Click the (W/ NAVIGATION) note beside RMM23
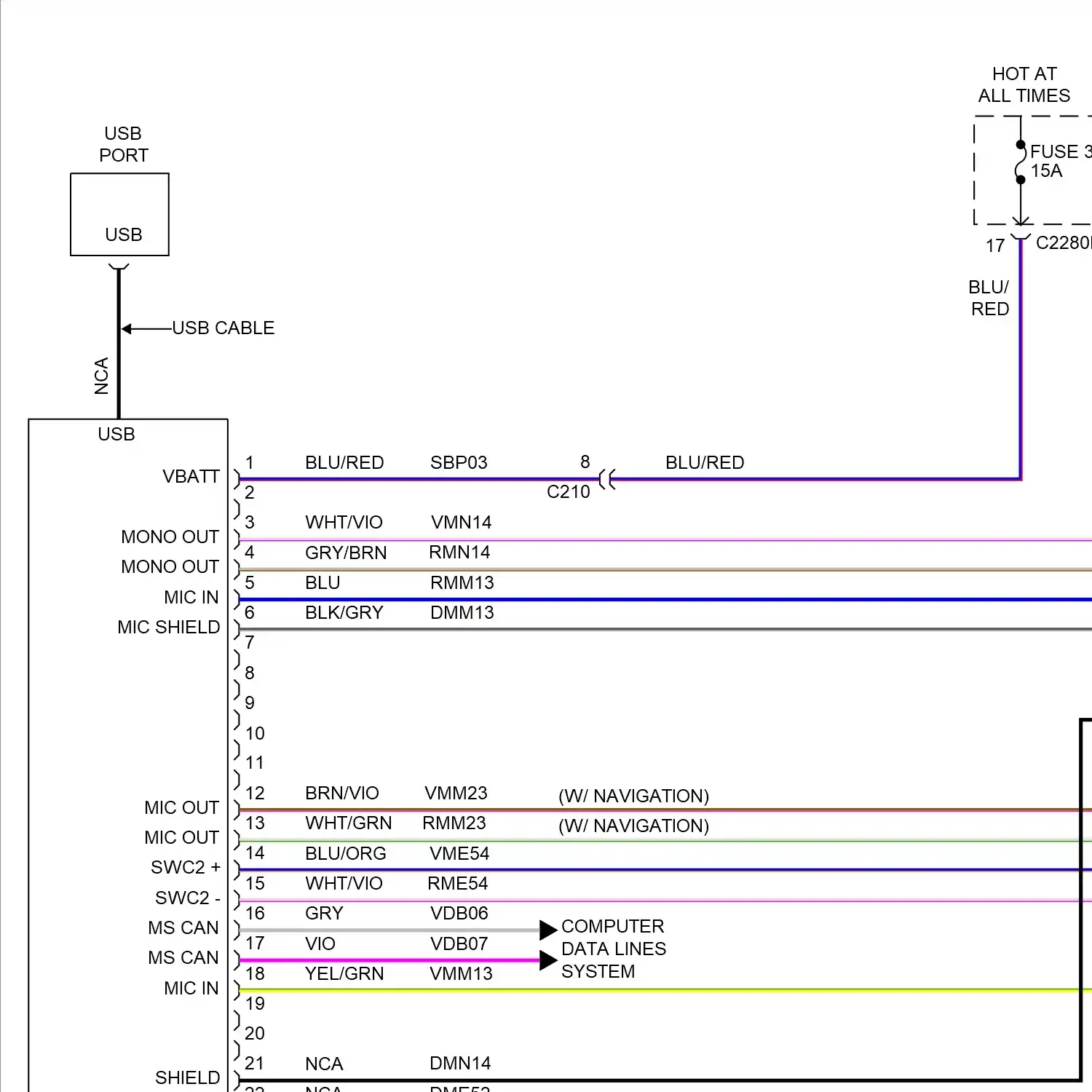Viewport: 1092px width, 1092px height. [634, 826]
